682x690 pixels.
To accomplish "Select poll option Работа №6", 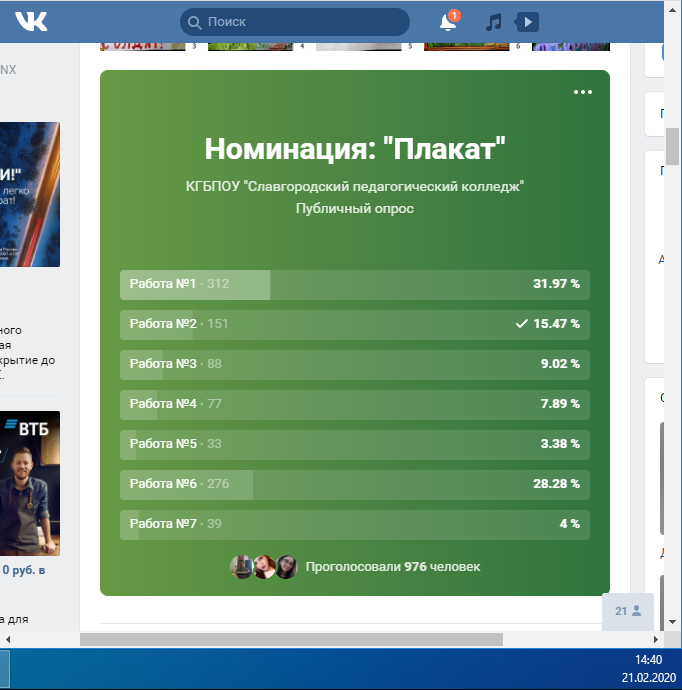I will pyautogui.click(x=354, y=484).
